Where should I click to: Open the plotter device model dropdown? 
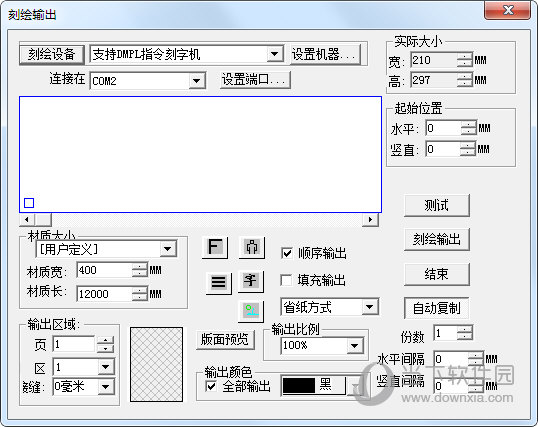274,54
